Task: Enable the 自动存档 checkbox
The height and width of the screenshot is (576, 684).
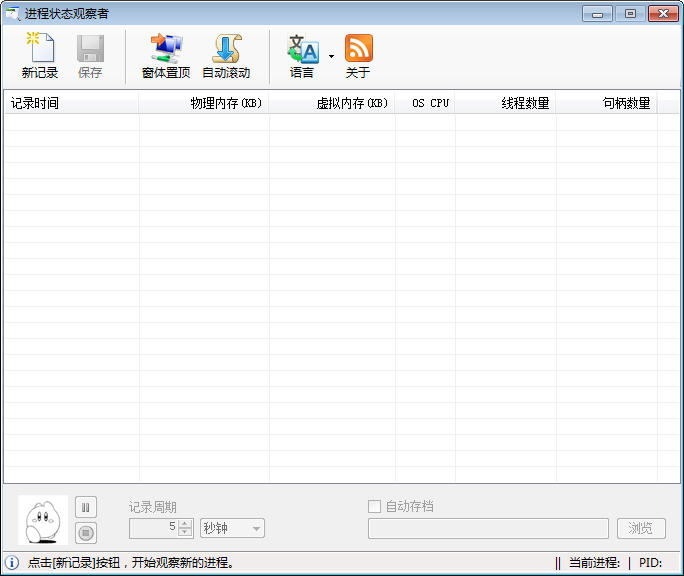Action: click(x=374, y=507)
